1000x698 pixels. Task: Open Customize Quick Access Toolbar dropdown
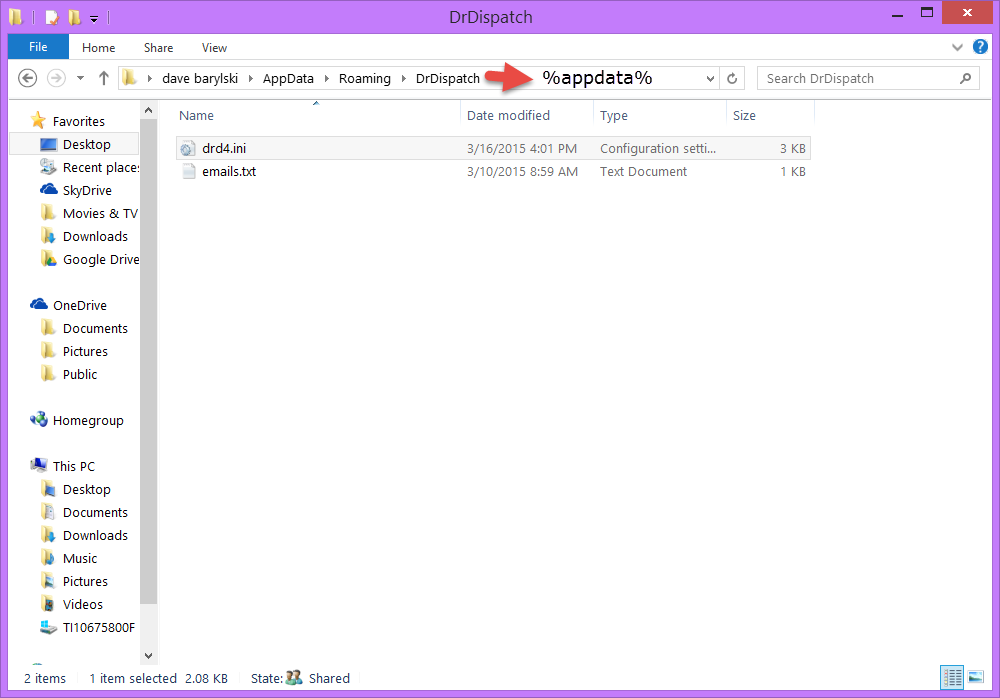94,18
